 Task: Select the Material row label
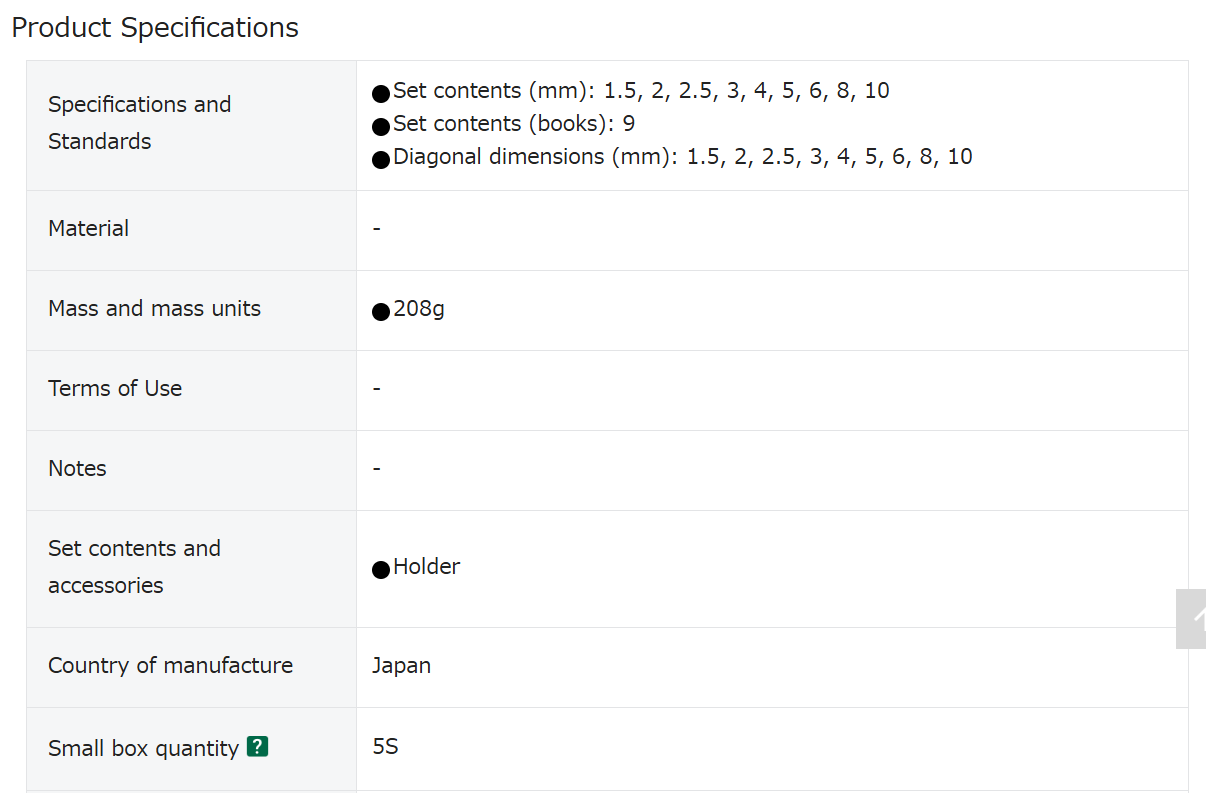(89, 228)
